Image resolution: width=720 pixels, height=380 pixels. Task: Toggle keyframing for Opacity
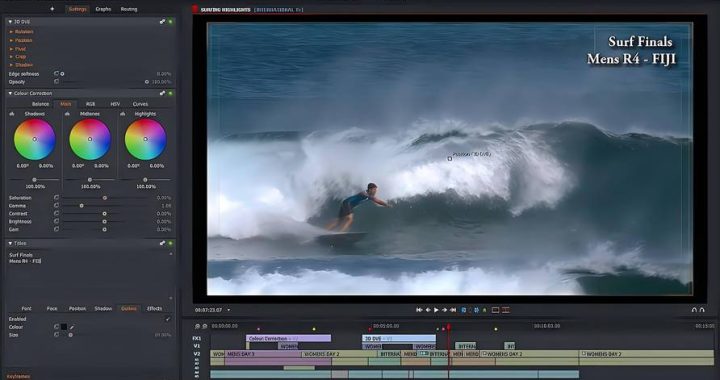click(56, 82)
